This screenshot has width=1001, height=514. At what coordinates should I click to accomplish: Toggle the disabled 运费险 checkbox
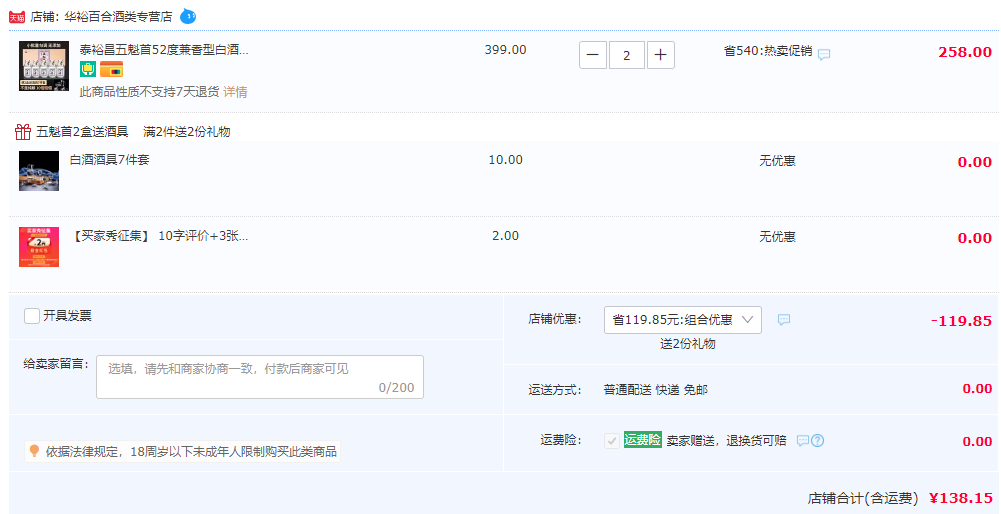coord(612,441)
